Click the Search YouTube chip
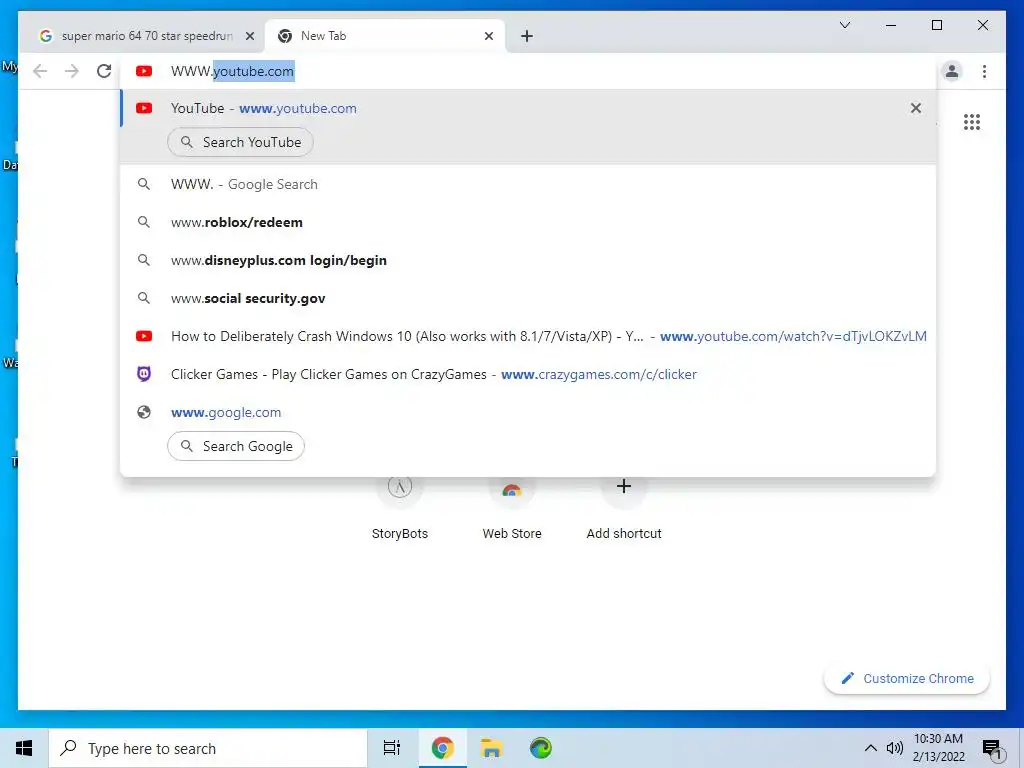 click(240, 142)
